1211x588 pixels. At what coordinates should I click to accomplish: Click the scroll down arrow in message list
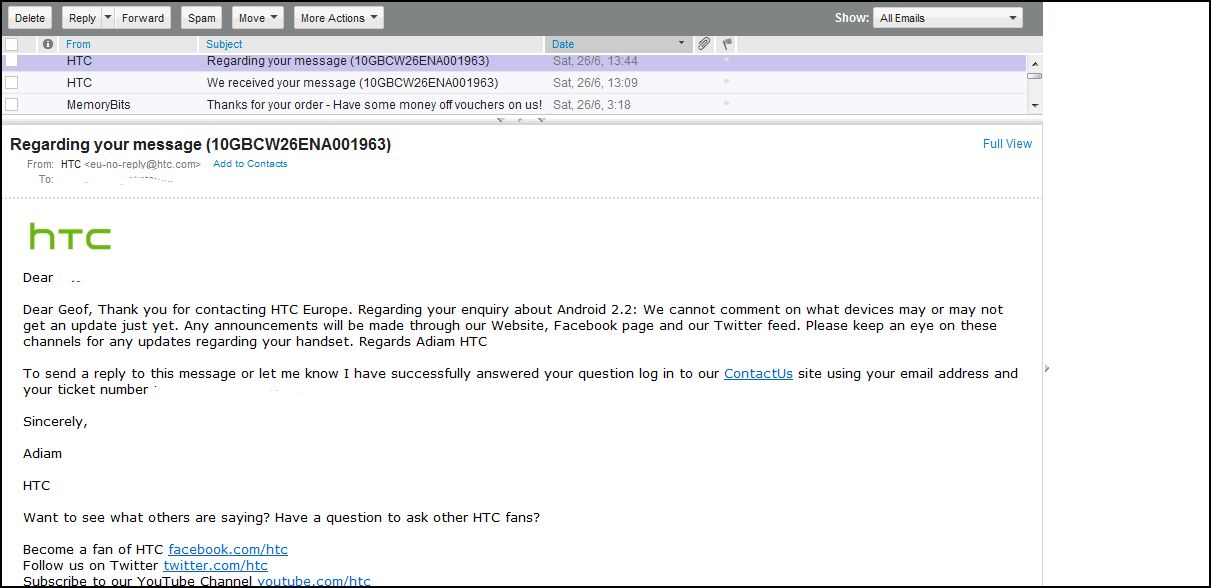tap(1034, 106)
